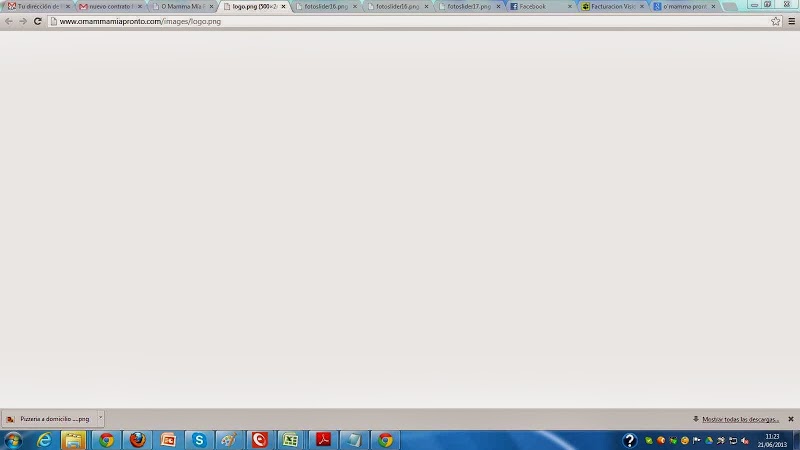The width and height of the screenshot is (800, 450).
Task: Open Excel from the taskbar
Action: [x=291, y=440]
